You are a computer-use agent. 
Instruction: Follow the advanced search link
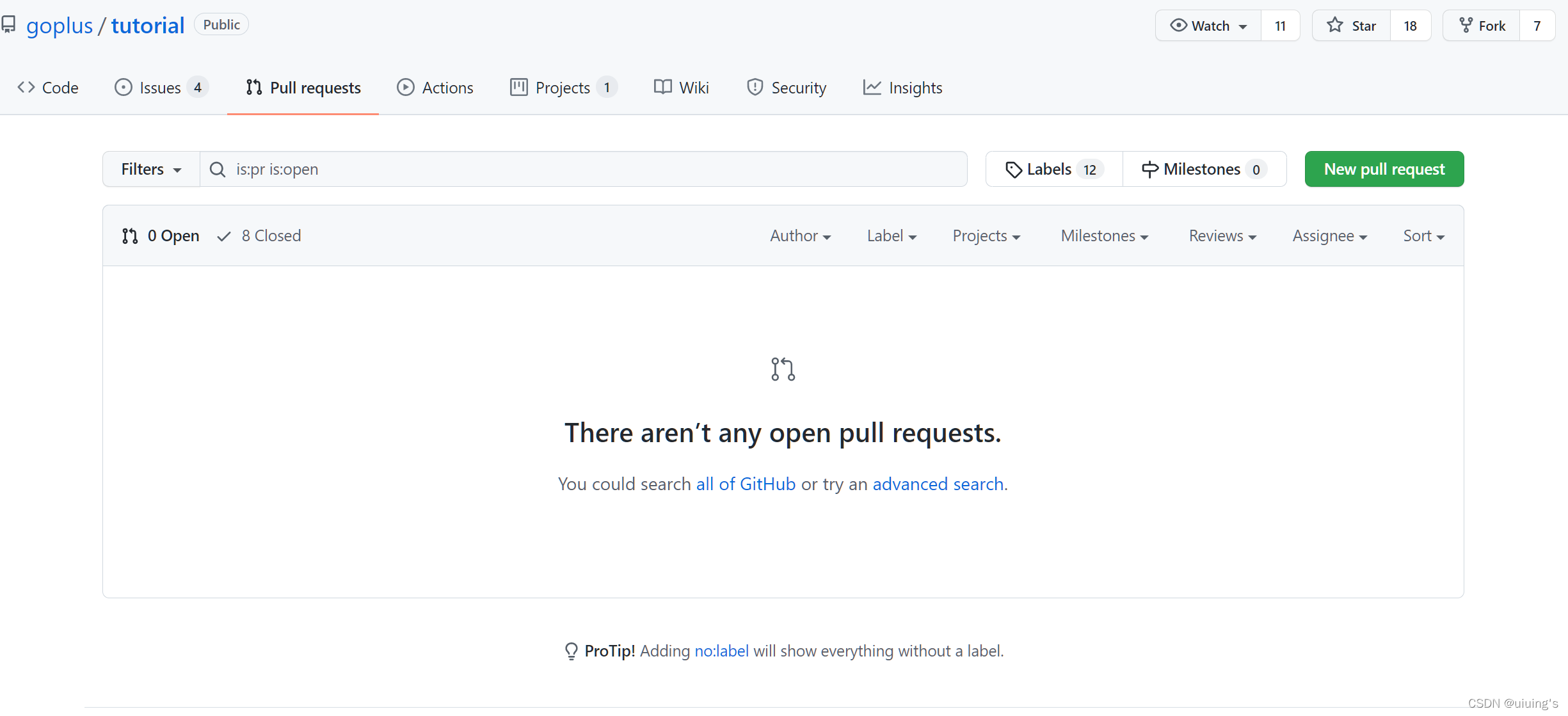pos(938,484)
